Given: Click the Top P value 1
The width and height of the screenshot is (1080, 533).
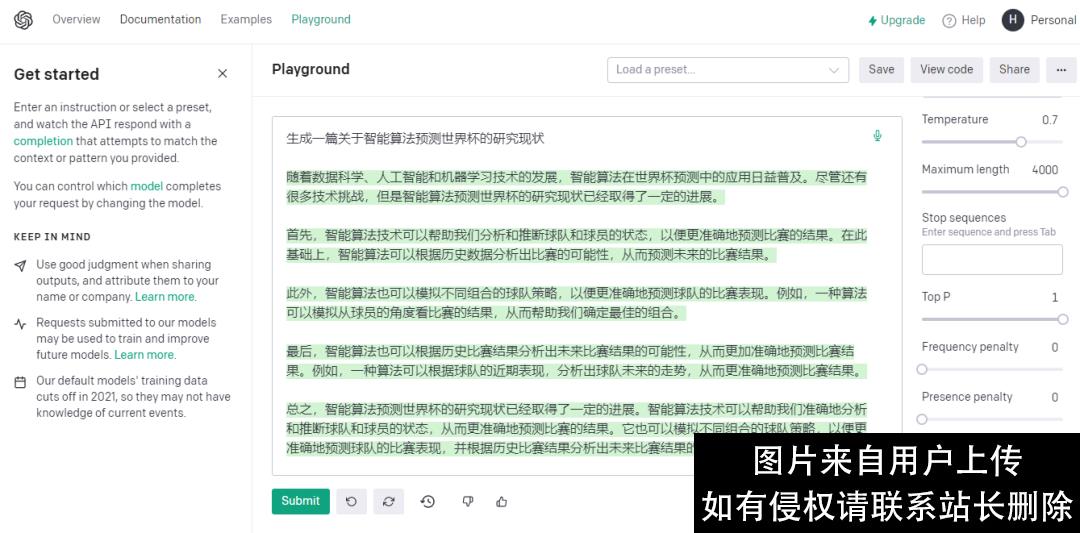Looking at the screenshot, I should click(1055, 297).
